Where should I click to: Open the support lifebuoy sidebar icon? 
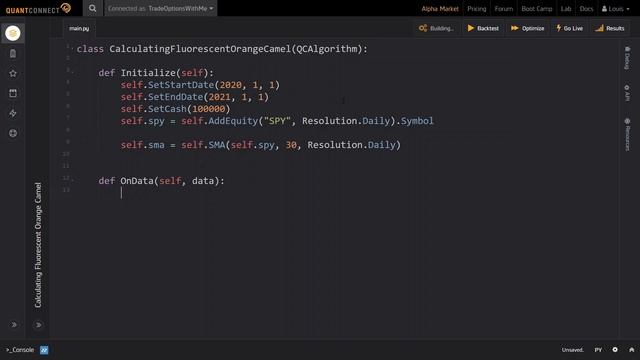click(13, 133)
